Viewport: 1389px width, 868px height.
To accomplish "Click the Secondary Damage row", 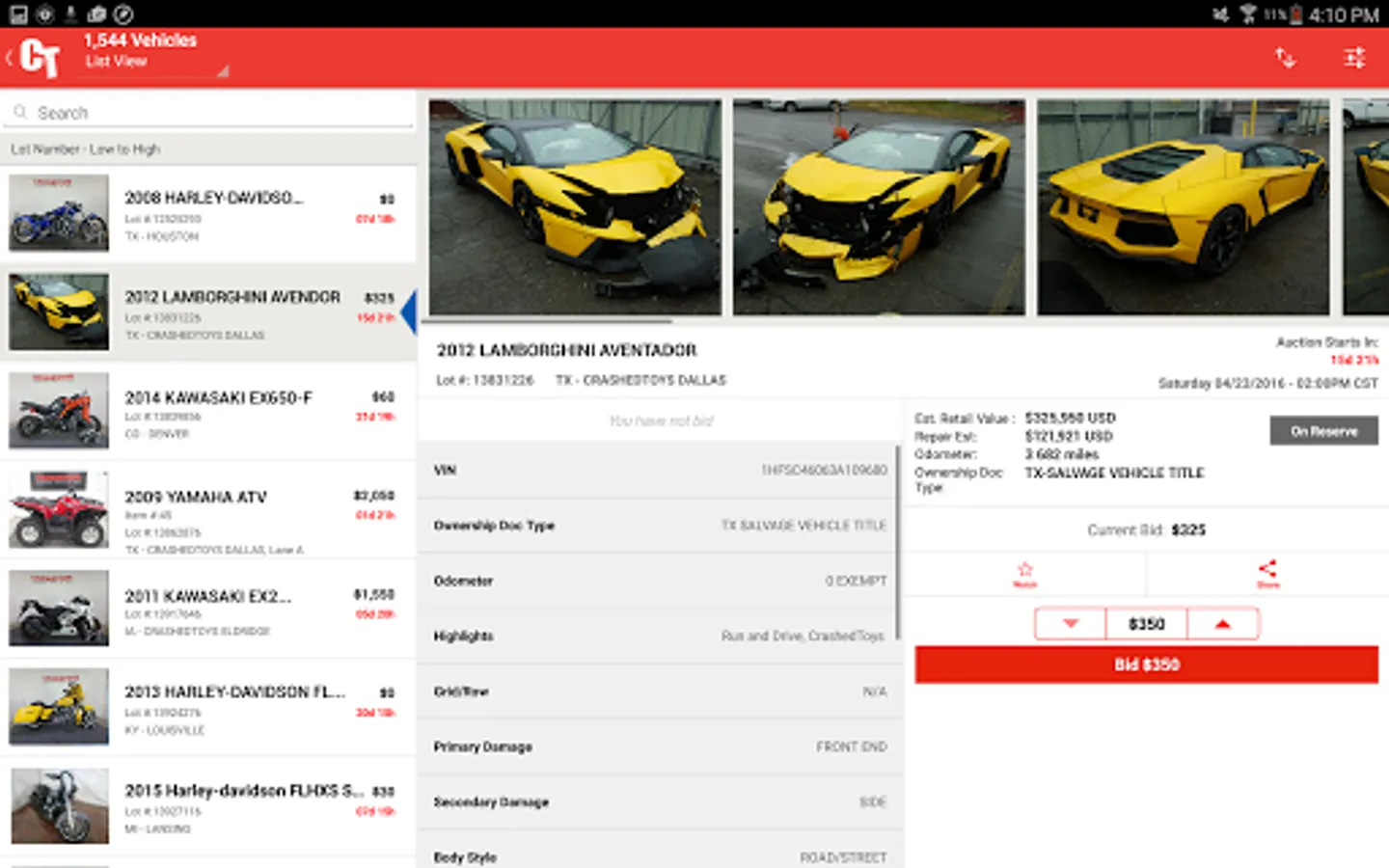I will [x=660, y=801].
